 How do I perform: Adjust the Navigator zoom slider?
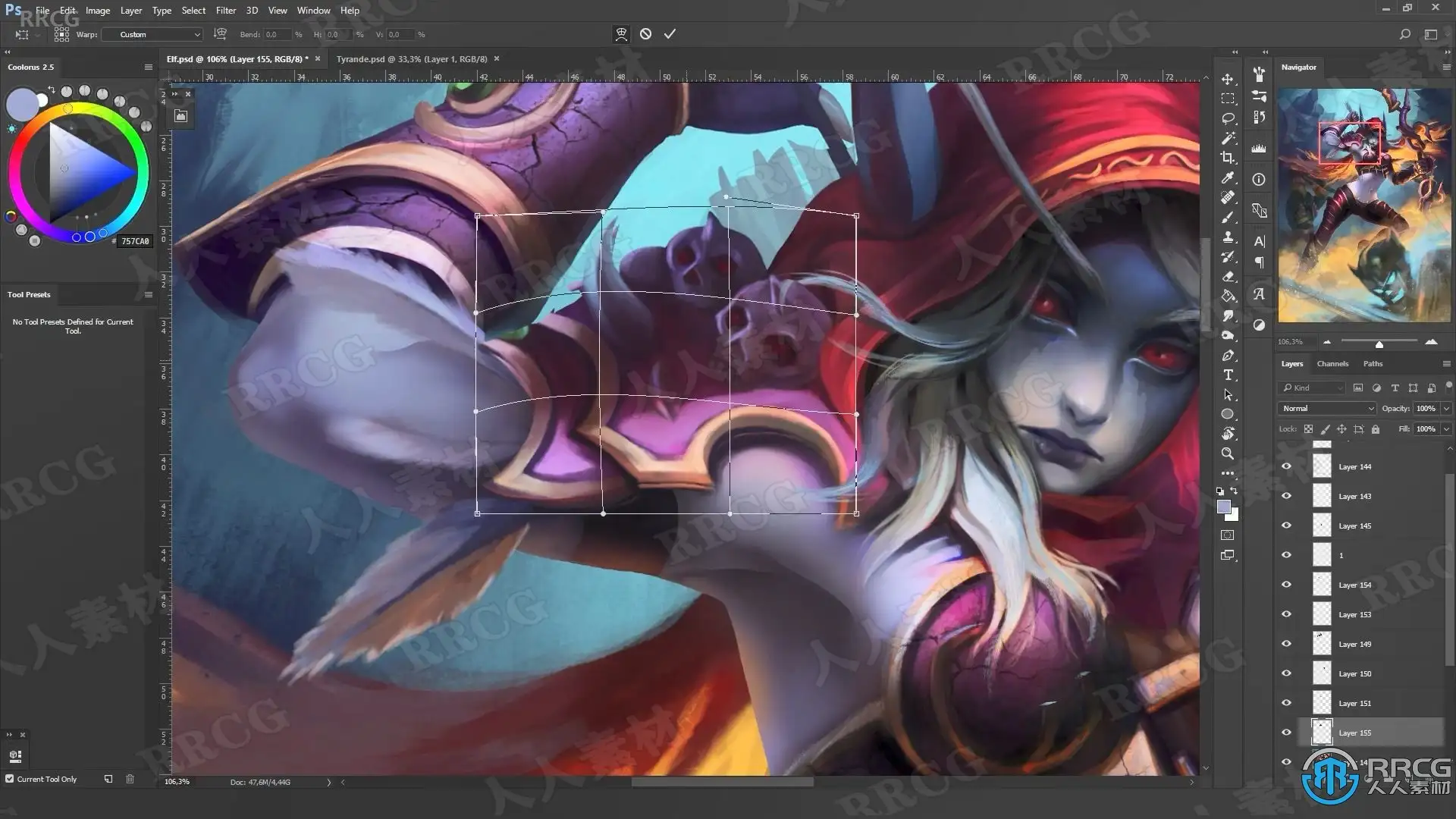point(1379,344)
